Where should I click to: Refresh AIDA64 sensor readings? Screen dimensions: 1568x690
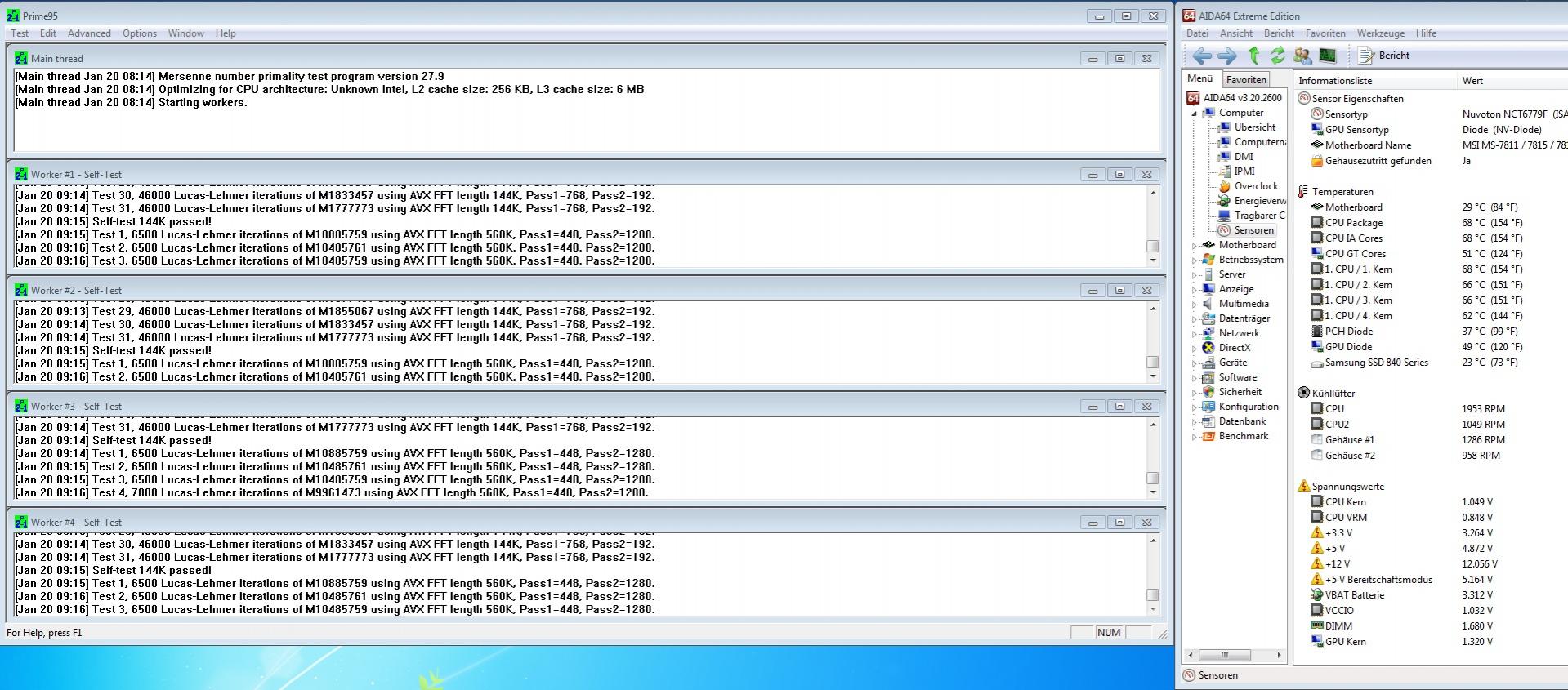tap(1278, 56)
